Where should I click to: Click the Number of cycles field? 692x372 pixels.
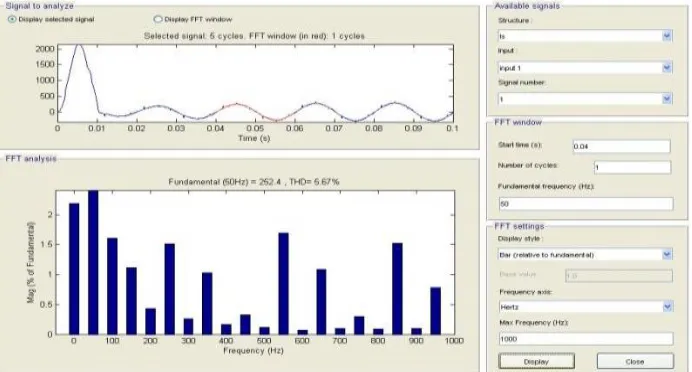click(x=632, y=167)
